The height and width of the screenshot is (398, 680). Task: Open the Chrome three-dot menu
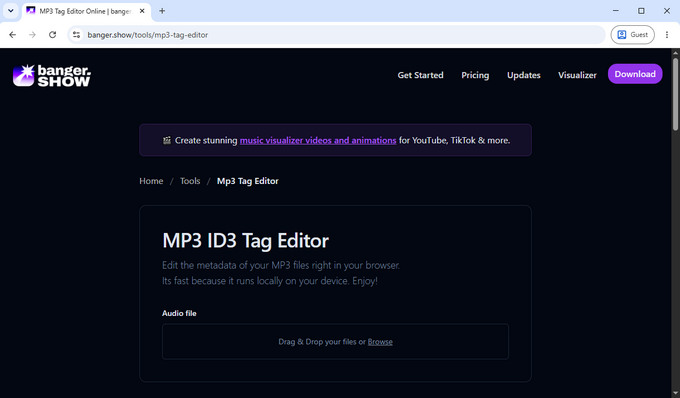[x=667, y=35]
